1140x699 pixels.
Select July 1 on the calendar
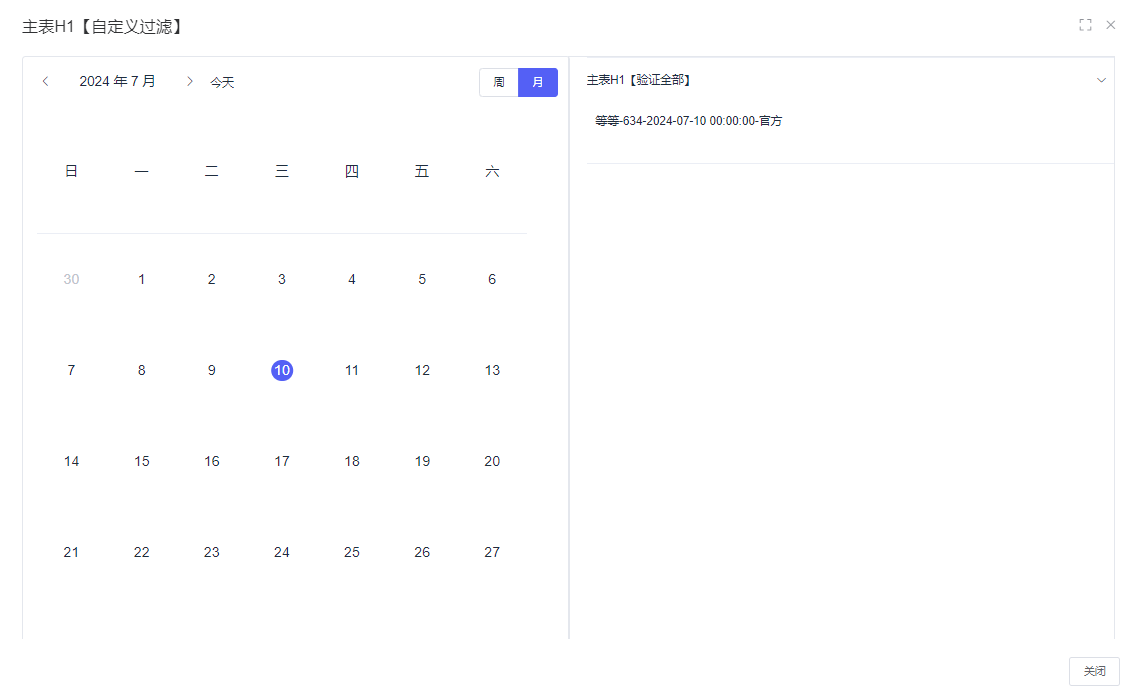pos(141,279)
